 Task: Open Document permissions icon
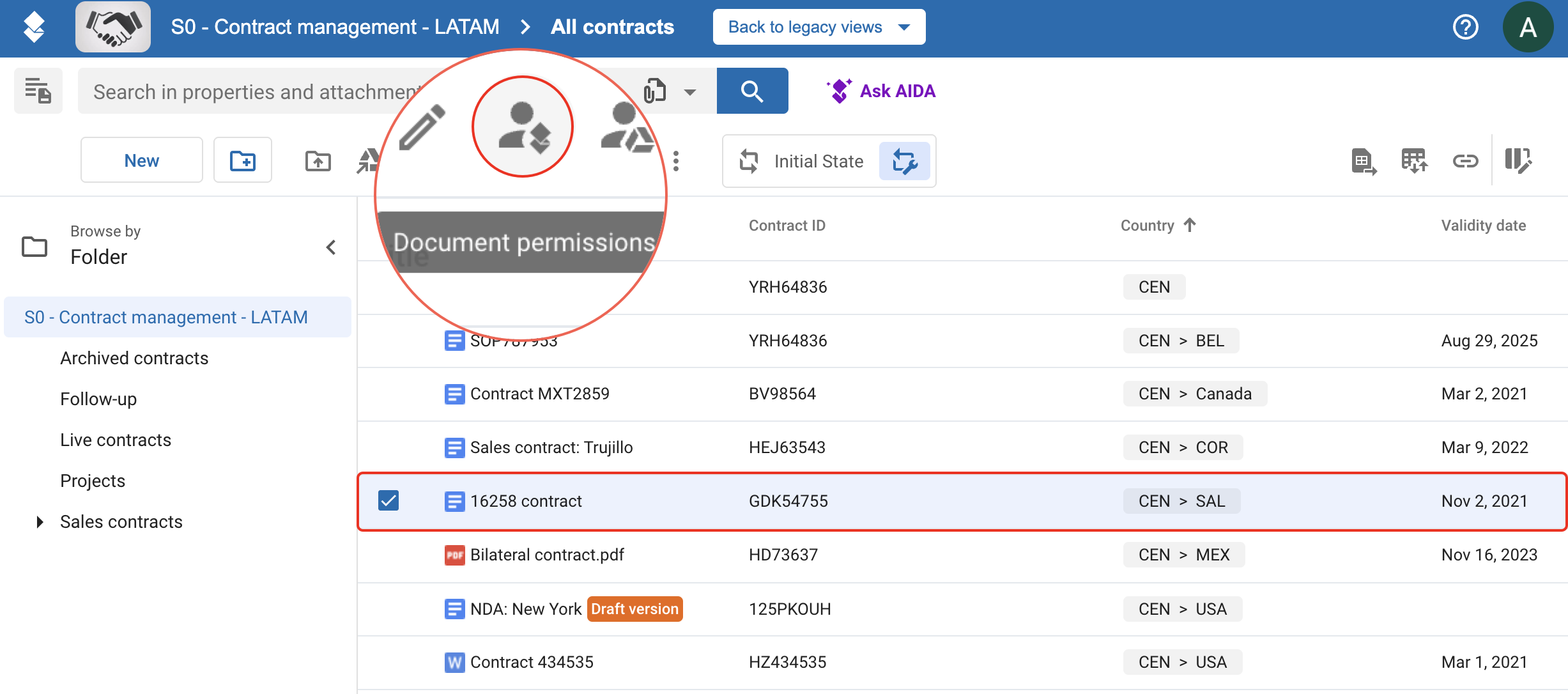pos(523,127)
